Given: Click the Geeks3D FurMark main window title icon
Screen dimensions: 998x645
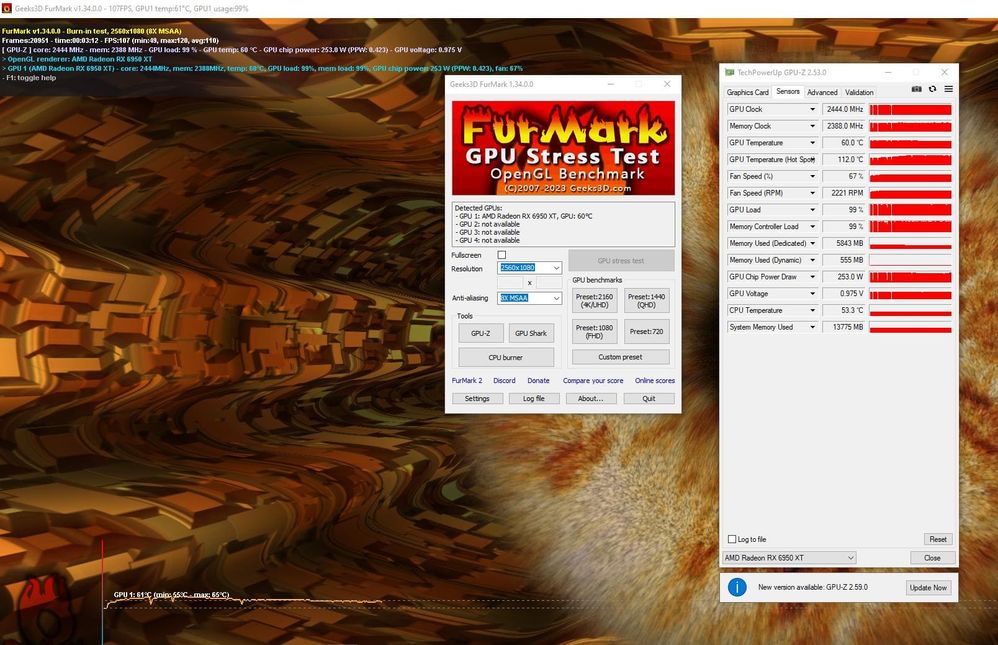Looking at the screenshot, I should pyautogui.click(x=6, y=8).
